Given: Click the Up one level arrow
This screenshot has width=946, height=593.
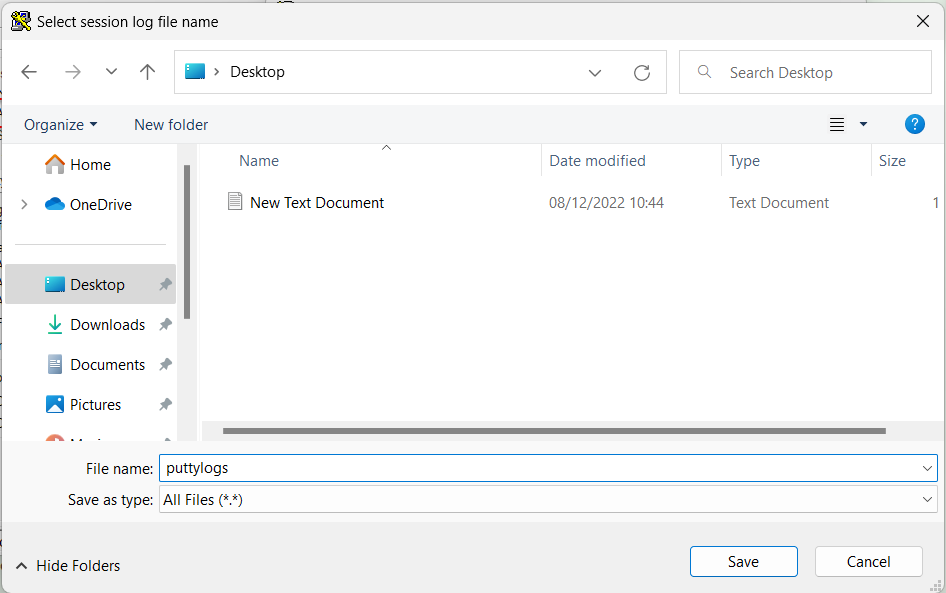Looking at the screenshot, I should 148,72.
